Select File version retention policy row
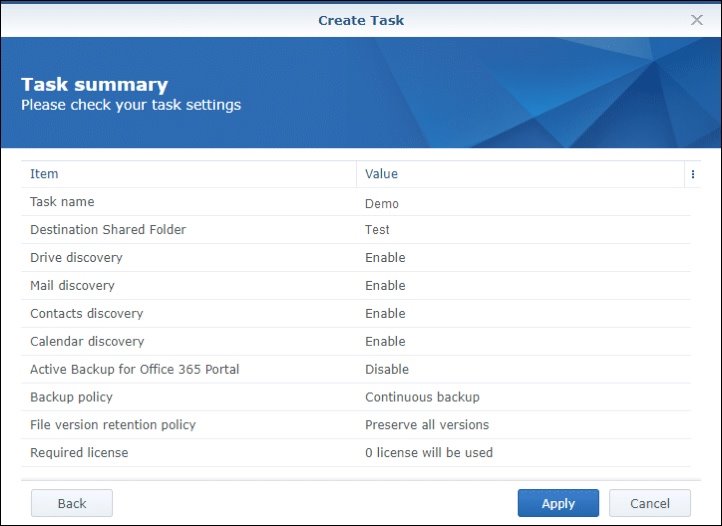The width and height of the screenshot is (722, 526). pyautogui.click(x=113, y=425)
